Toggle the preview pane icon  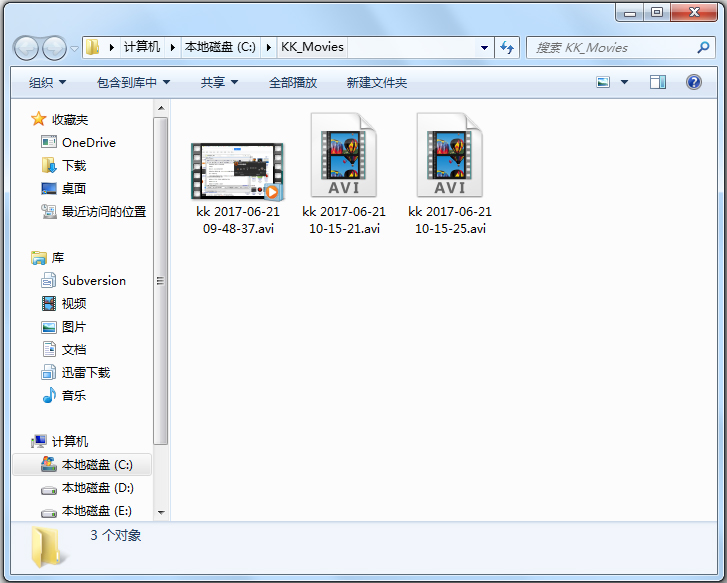658,82
